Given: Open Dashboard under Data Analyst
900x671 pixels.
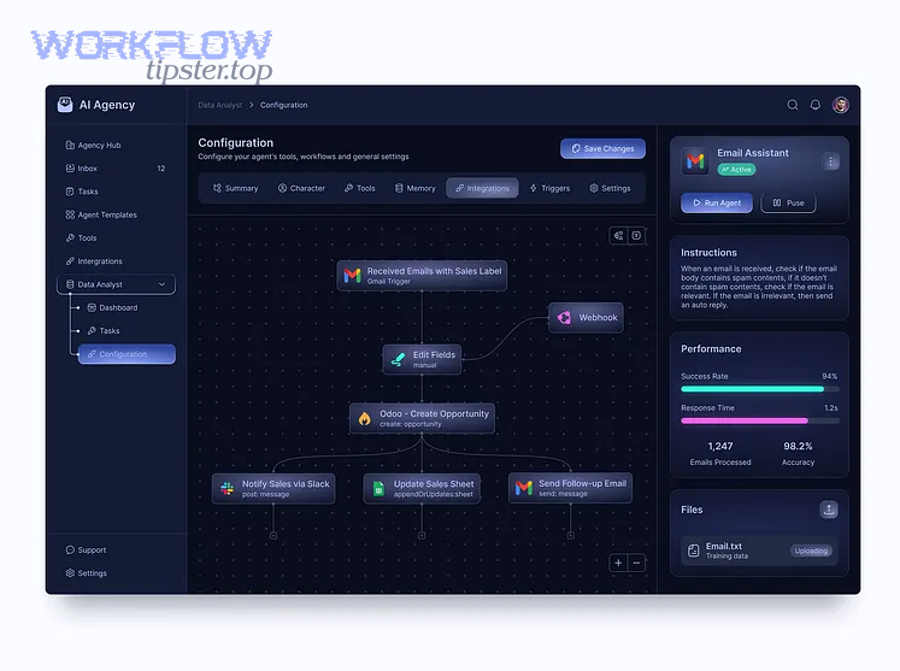Looking at the screenshot, I should 118,308.
